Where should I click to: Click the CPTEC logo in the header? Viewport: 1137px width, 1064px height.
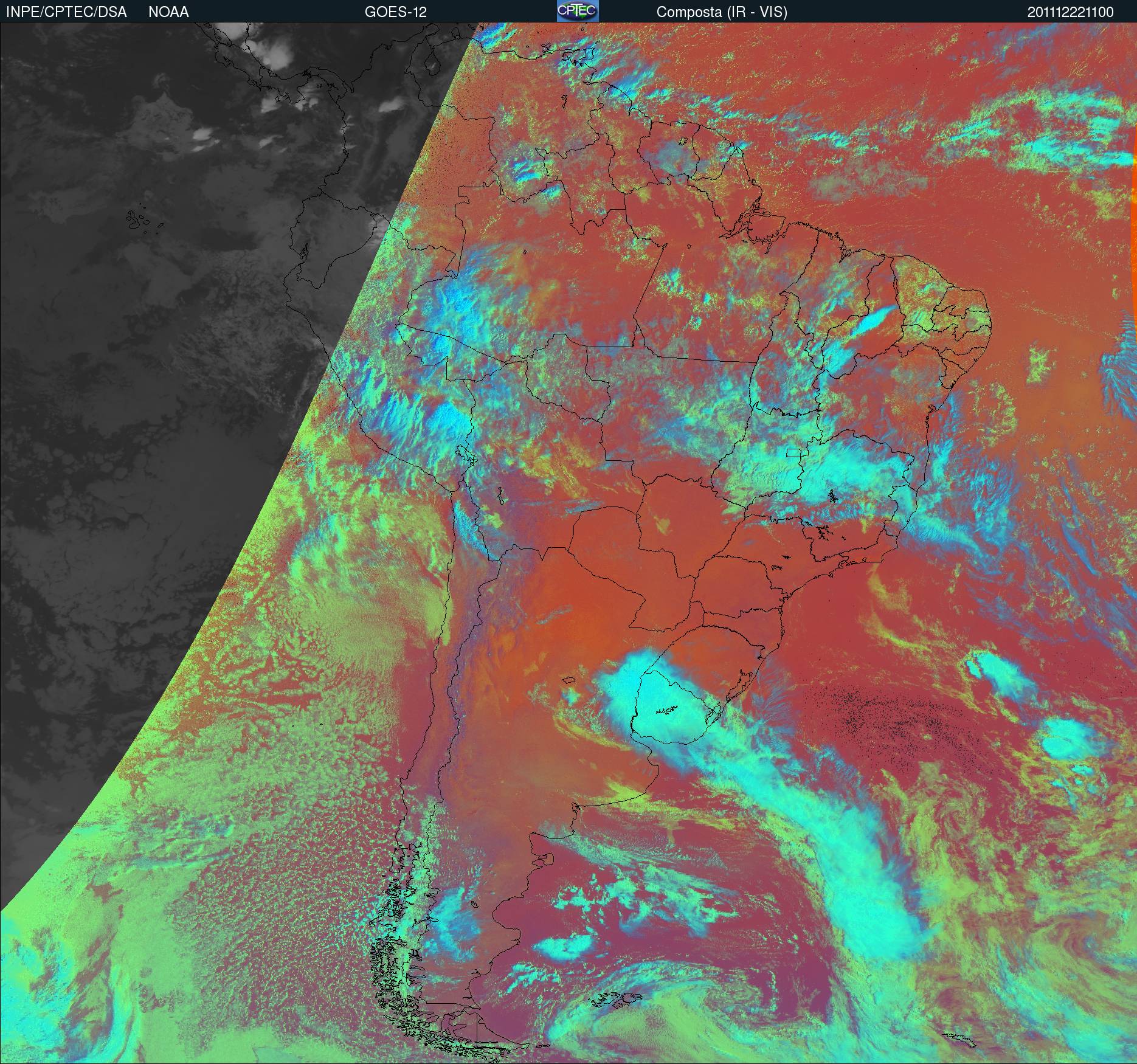(x=578, y=11)
